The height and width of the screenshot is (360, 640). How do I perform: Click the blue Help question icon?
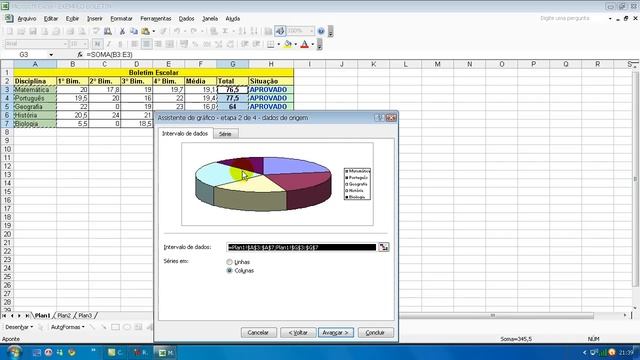pyautogui.click(x=321, y=31)
